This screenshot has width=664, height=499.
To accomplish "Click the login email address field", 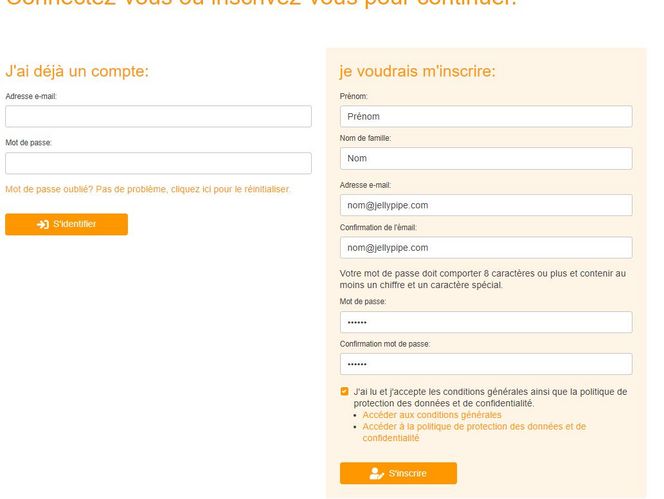I will click(x=159, y=117).
